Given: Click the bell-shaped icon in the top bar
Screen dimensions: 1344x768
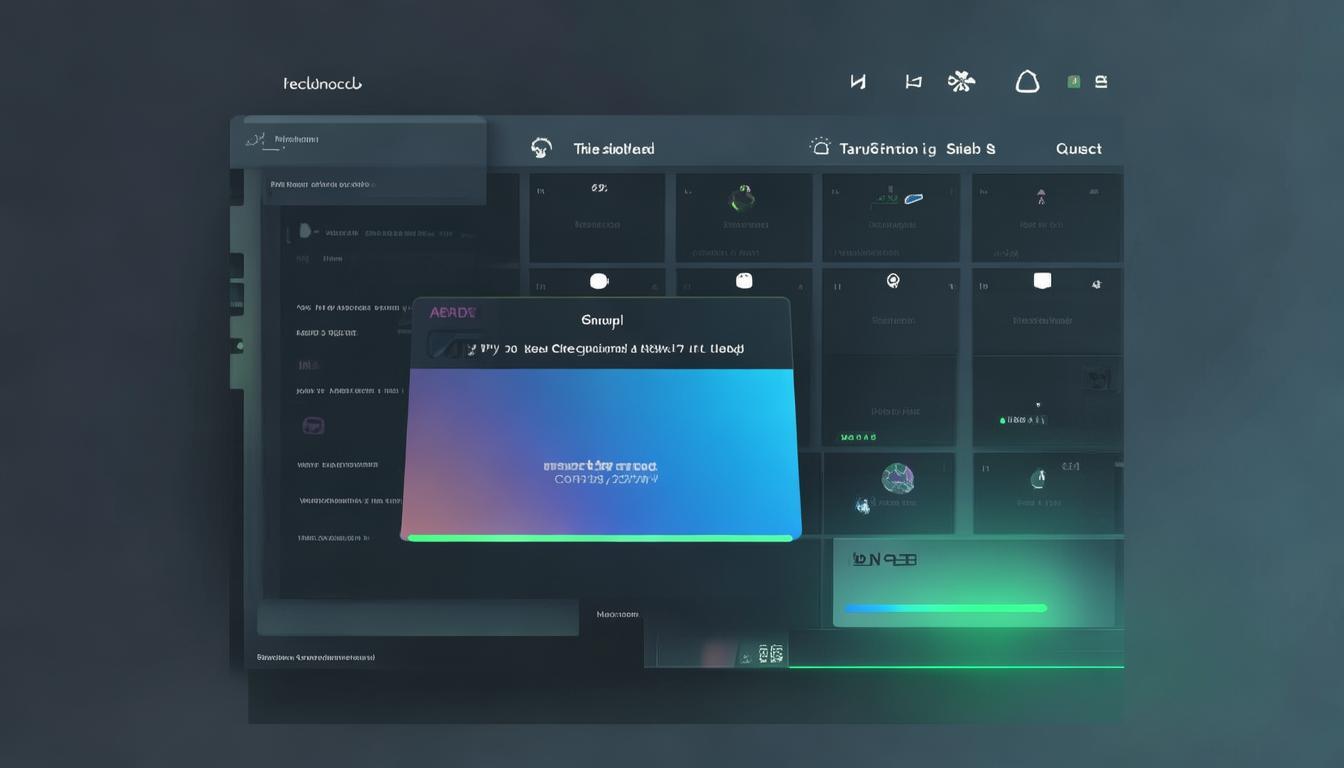Looking at the screenshot, I should pyautogui.click(x=1027, y=82).
